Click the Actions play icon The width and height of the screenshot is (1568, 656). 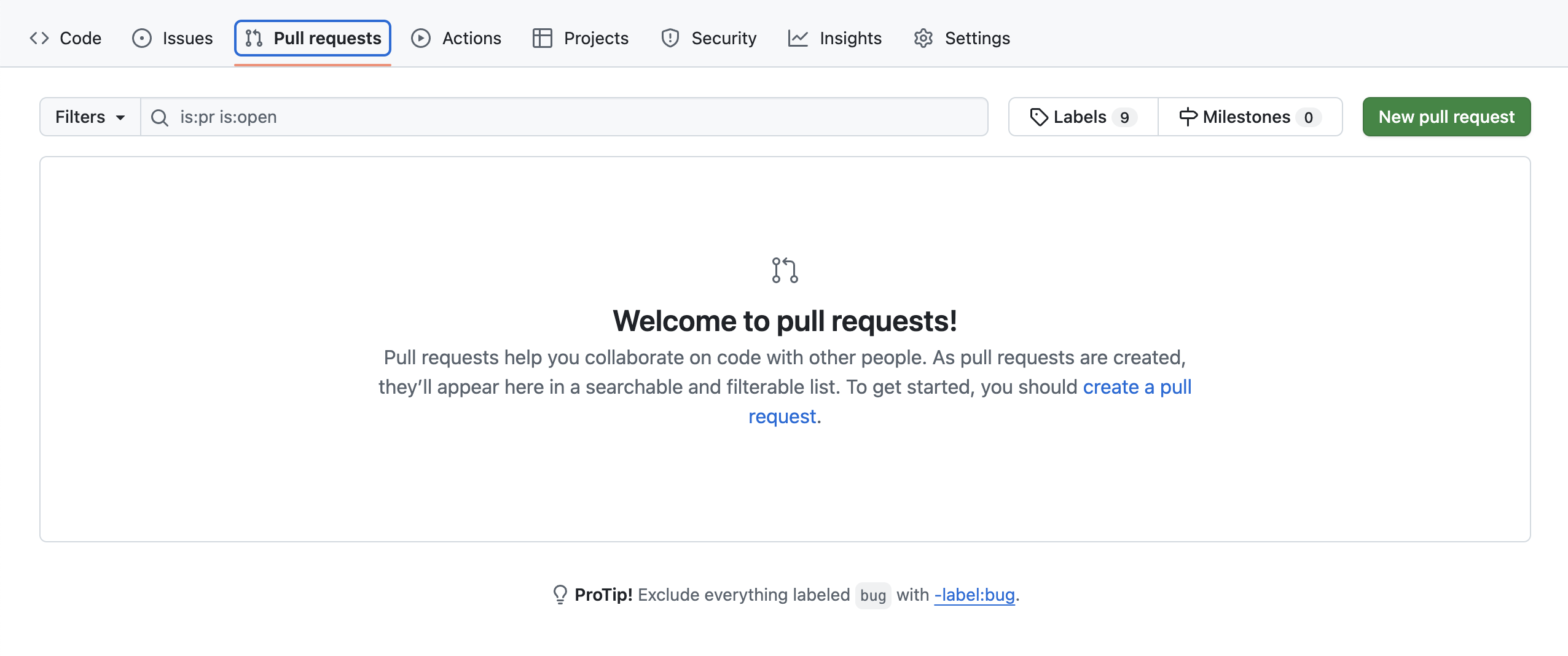[x=420, y=37]
